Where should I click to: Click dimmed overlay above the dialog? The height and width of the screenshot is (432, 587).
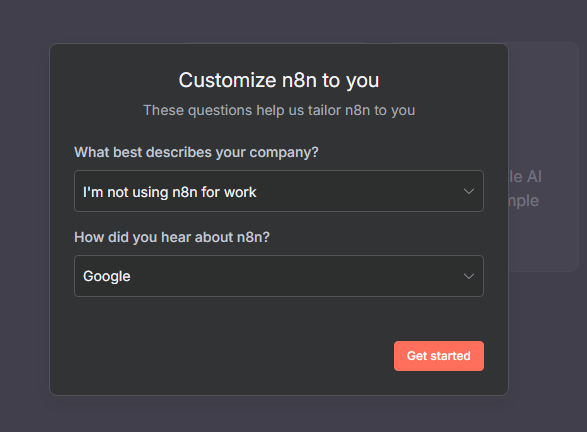(x=279, y=21)
